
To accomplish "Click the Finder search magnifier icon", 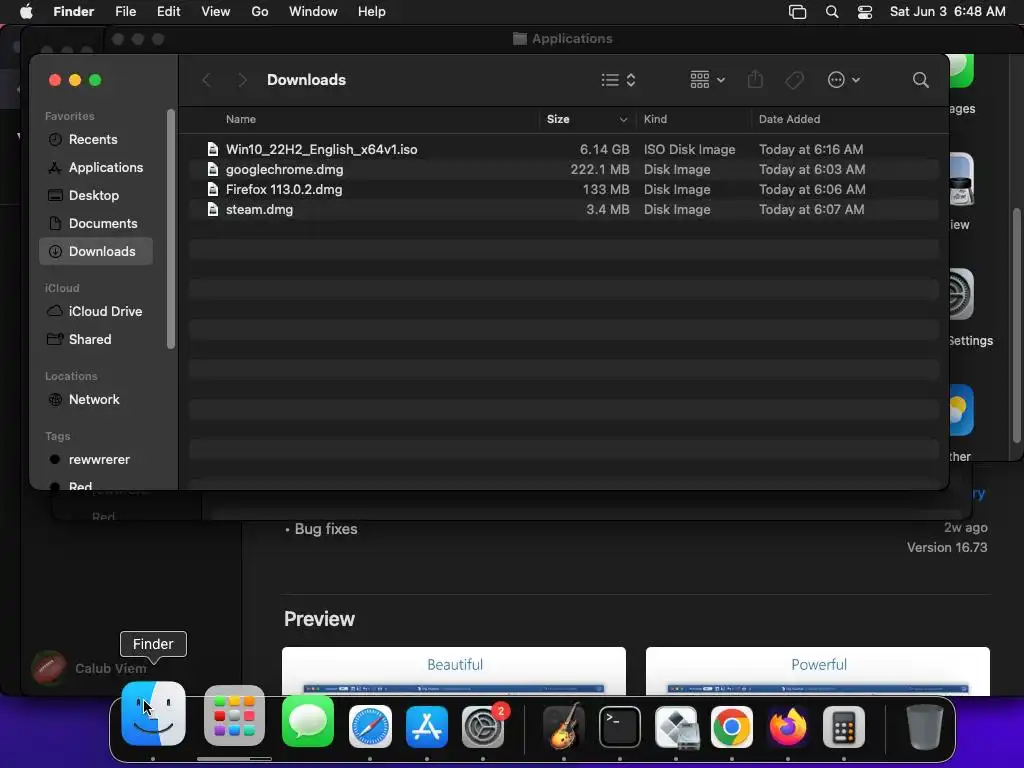I will 921,80.
